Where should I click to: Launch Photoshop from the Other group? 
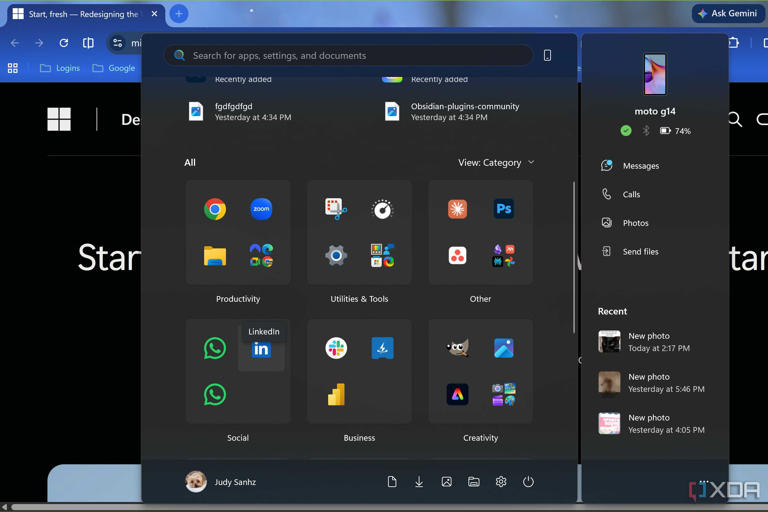(504, 209)
